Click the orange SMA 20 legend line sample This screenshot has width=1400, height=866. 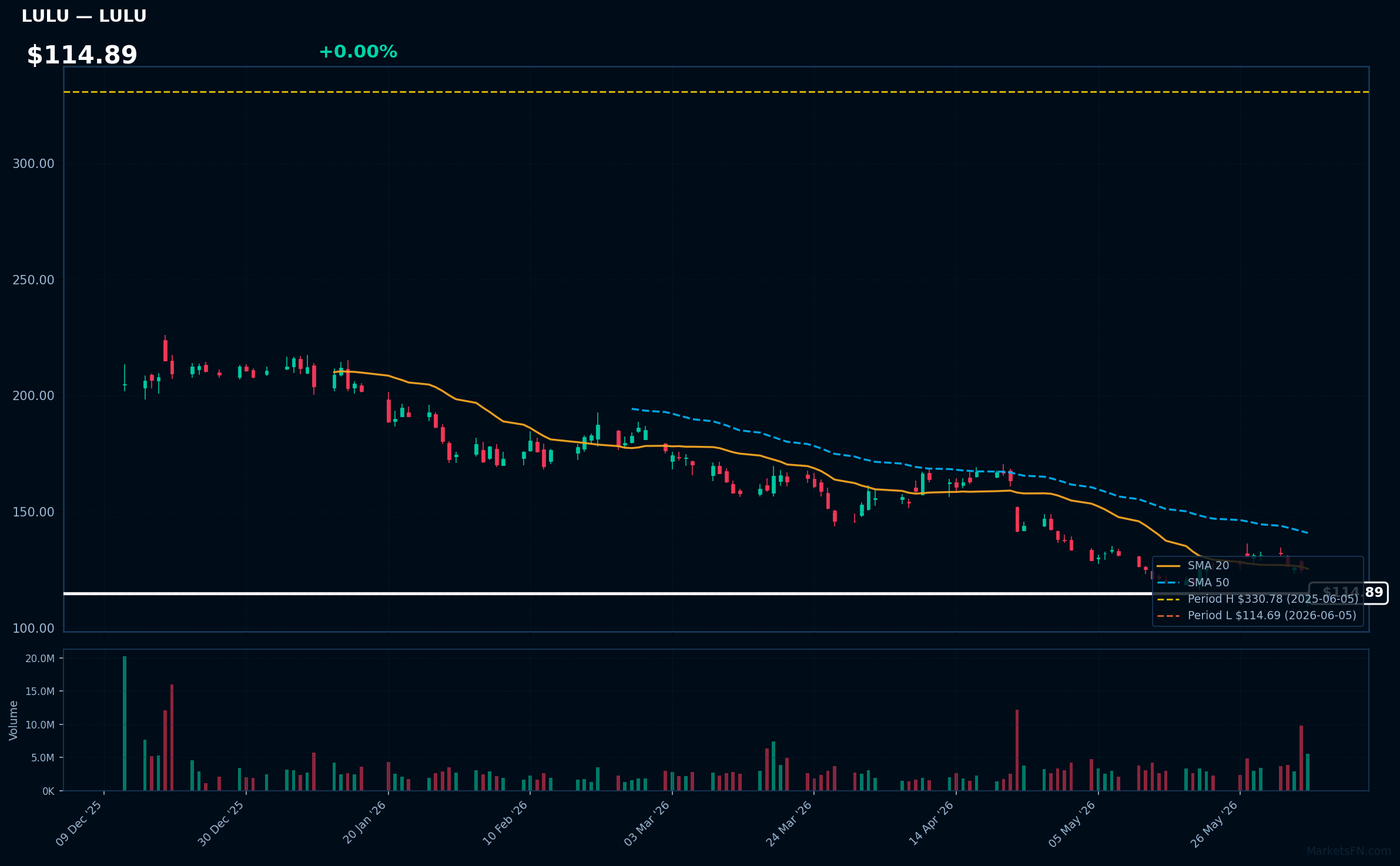[x=1168, y=566]
